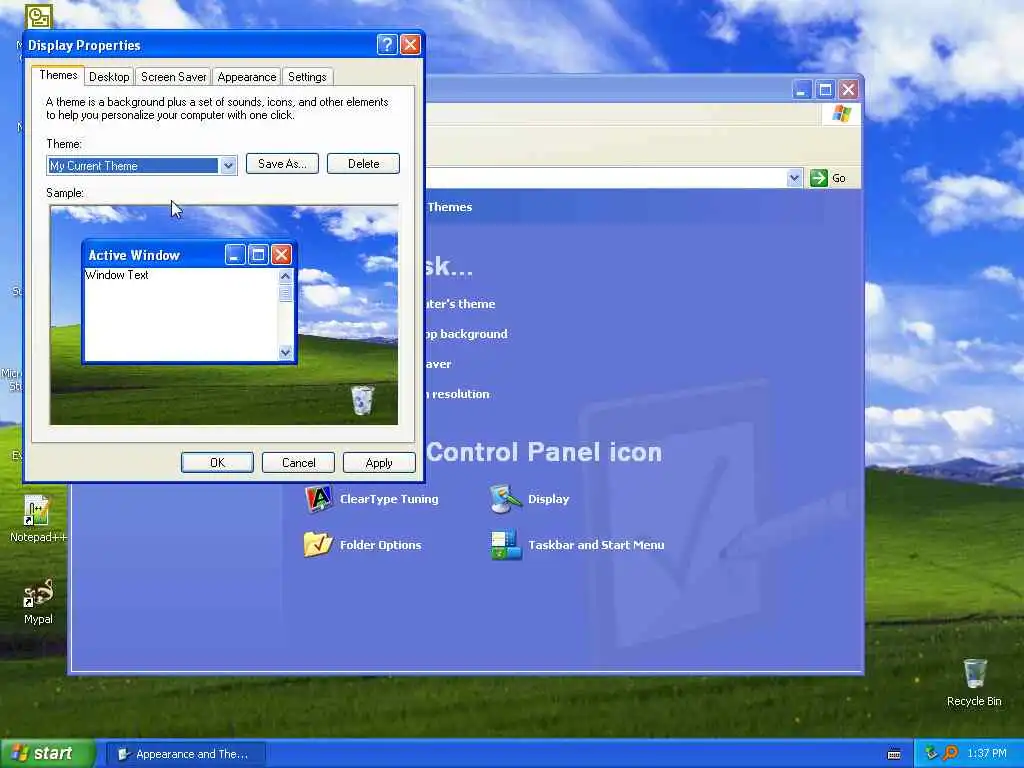1024x768 pixels.
Task: Switch to the Settings tab
Action: (x=307, y=76)
